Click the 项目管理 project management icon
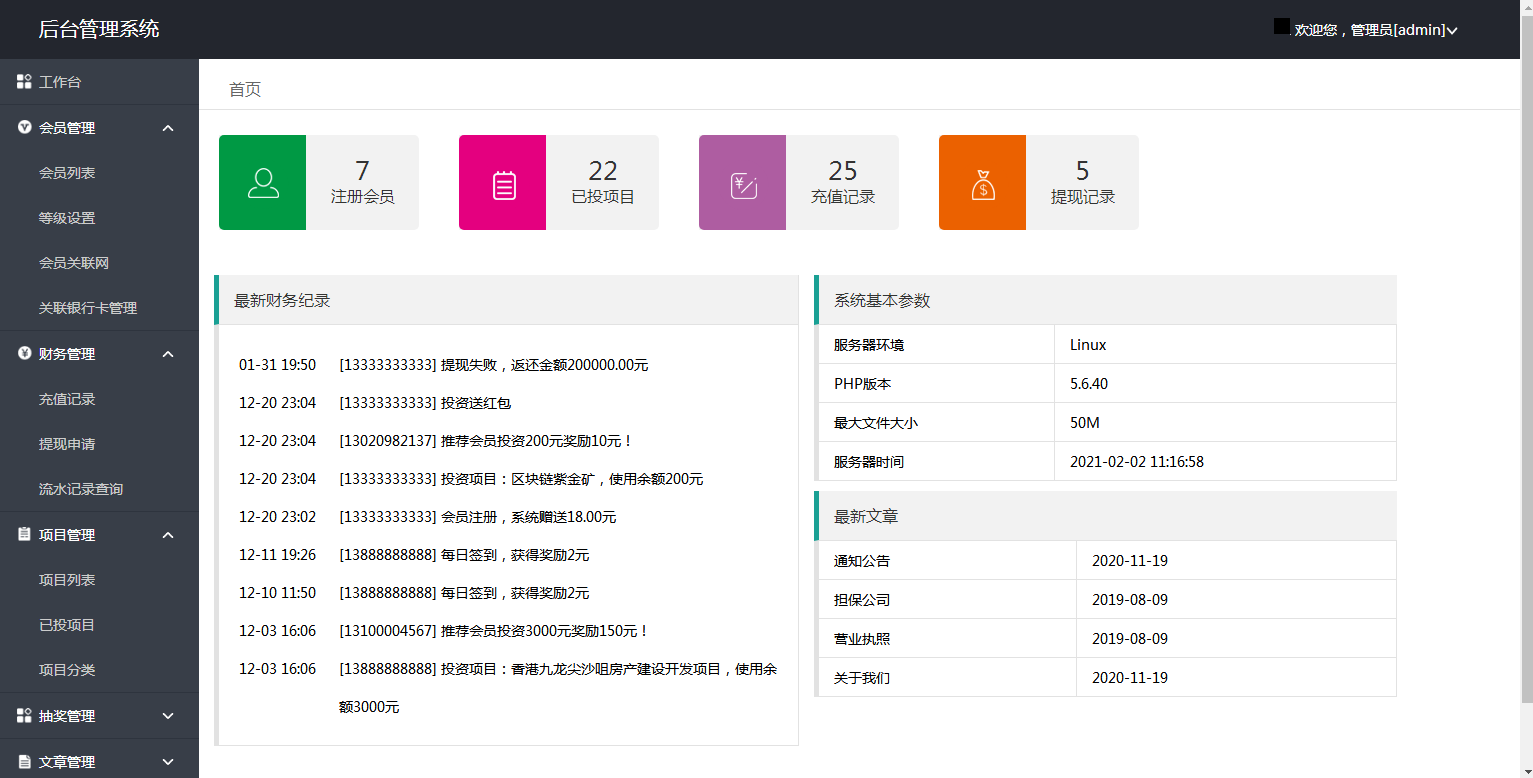This screenshot has height=778, width=1533. [24, 534]
